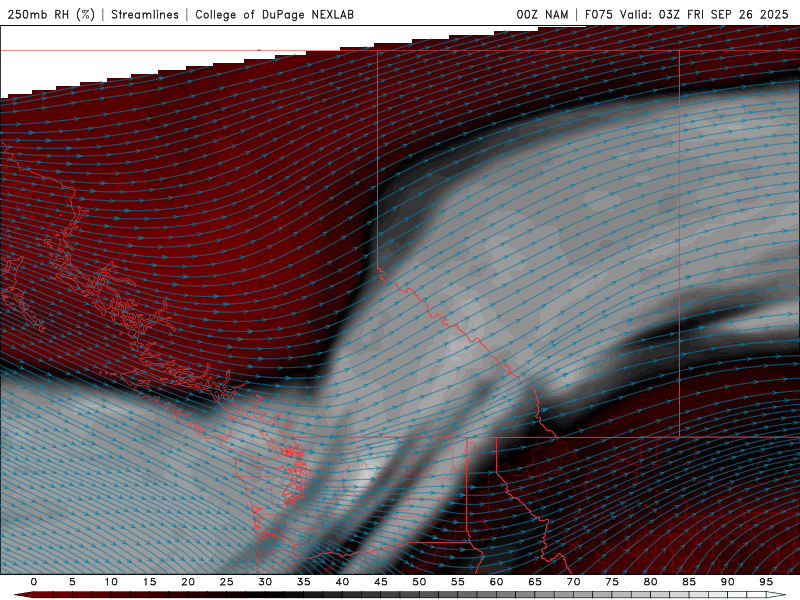The width and height of the screenshot is (800, 600).
Task: Click the colorbar label '65'
Action: click(535, 582)
